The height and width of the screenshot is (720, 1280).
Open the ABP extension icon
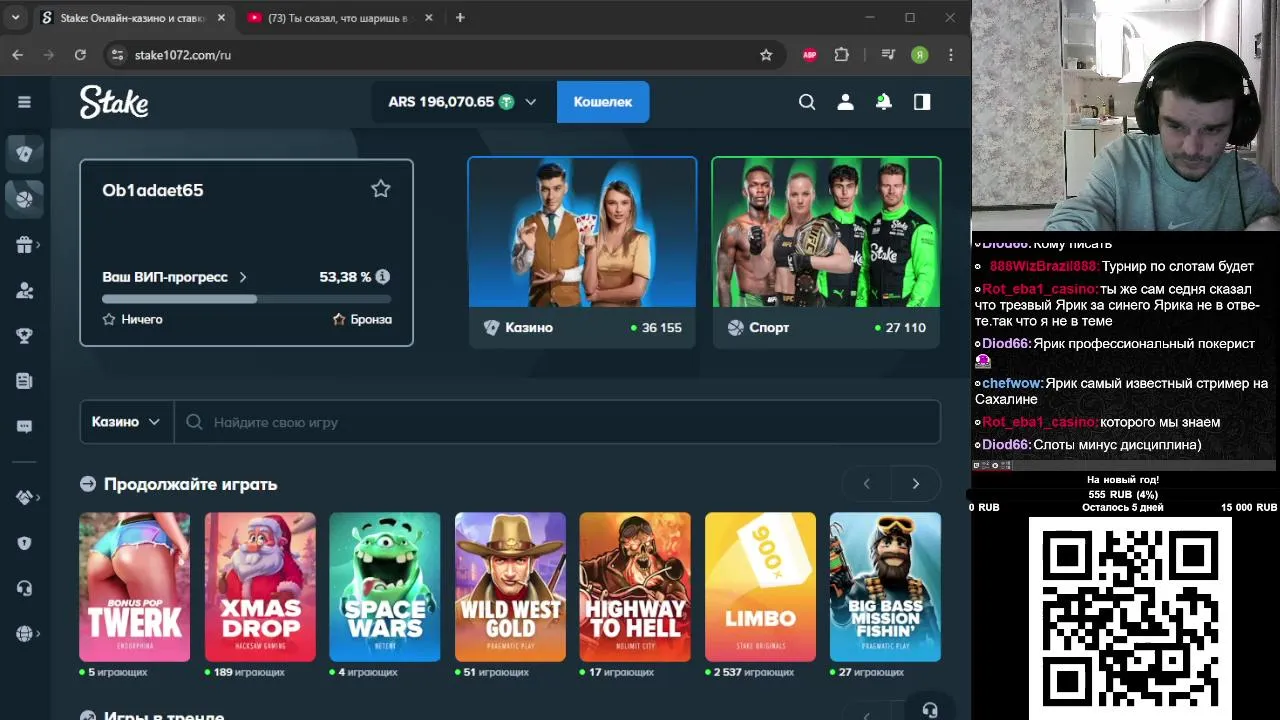810,55
